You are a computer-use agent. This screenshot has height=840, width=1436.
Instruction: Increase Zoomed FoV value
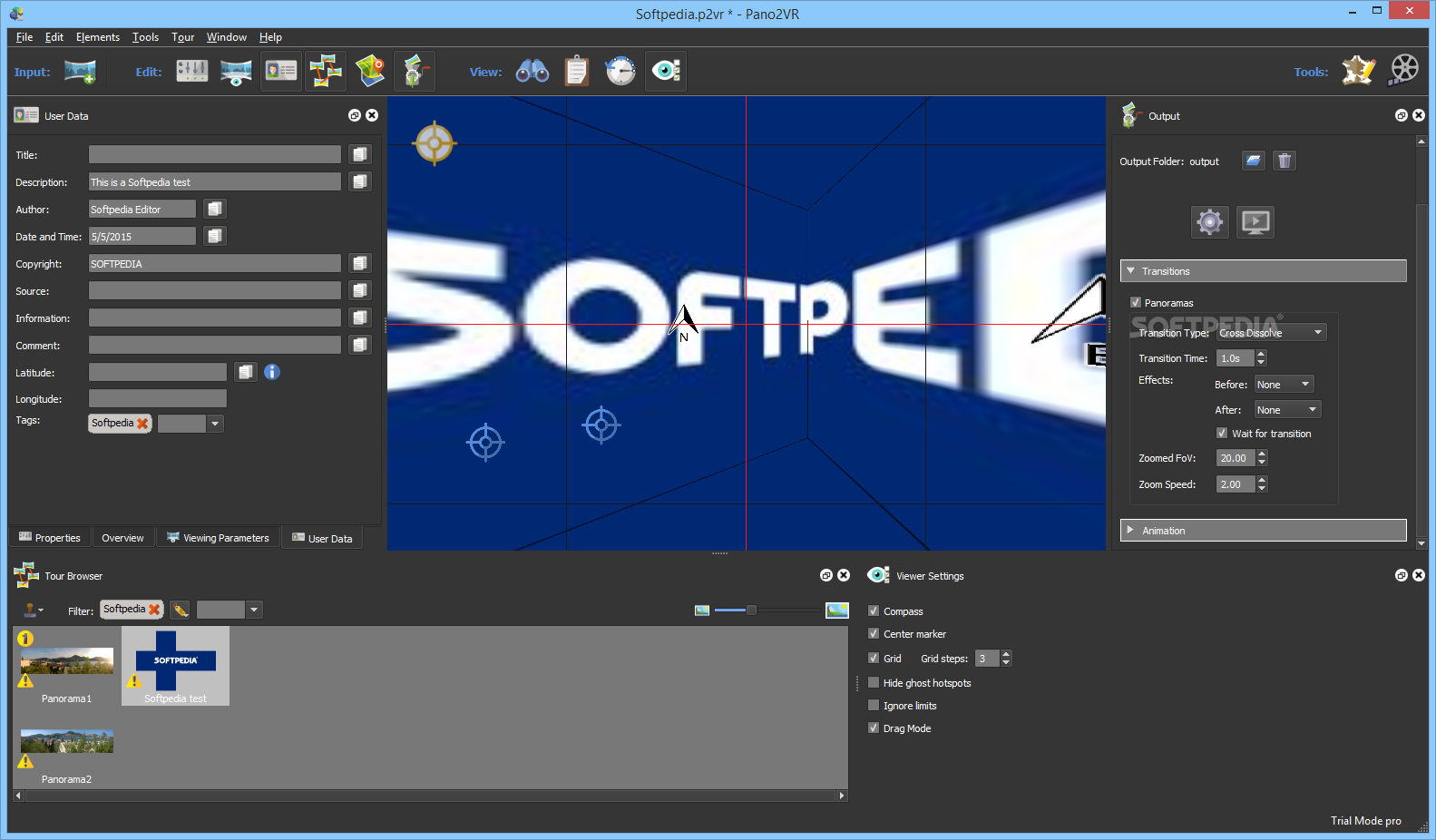tap(1262, 454)
